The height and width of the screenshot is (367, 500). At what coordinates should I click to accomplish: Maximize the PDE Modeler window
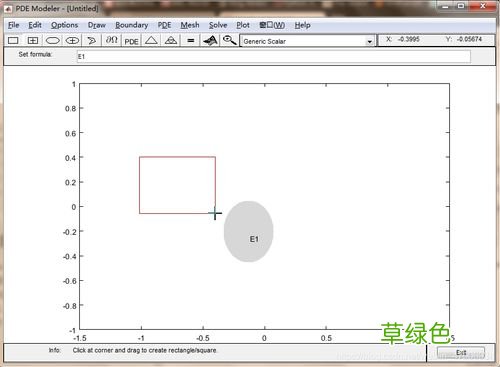coord(461,6)
